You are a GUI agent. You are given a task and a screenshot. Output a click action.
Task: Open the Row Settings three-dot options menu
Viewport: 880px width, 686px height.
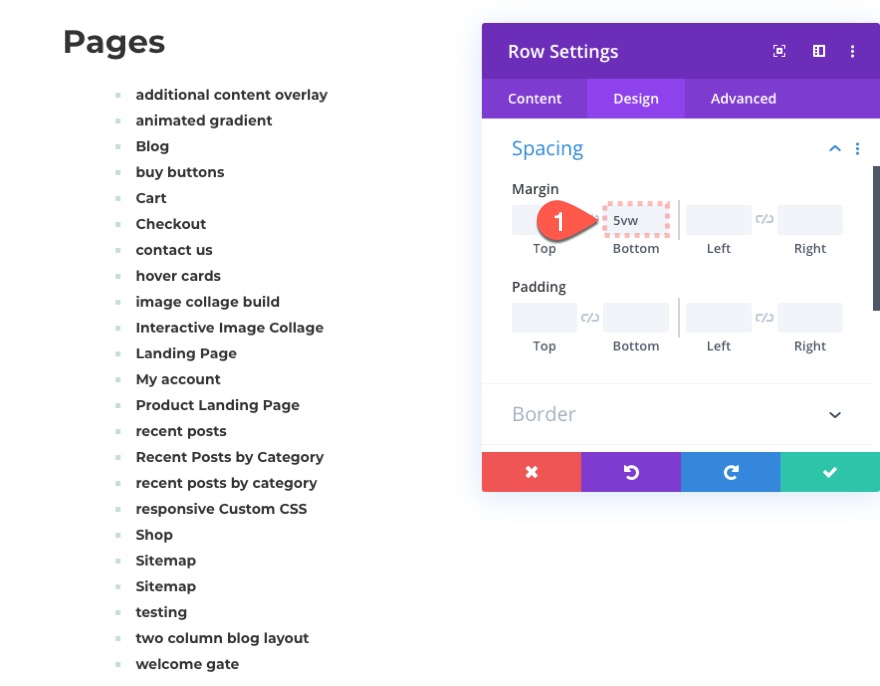click(x=853, y=50)
